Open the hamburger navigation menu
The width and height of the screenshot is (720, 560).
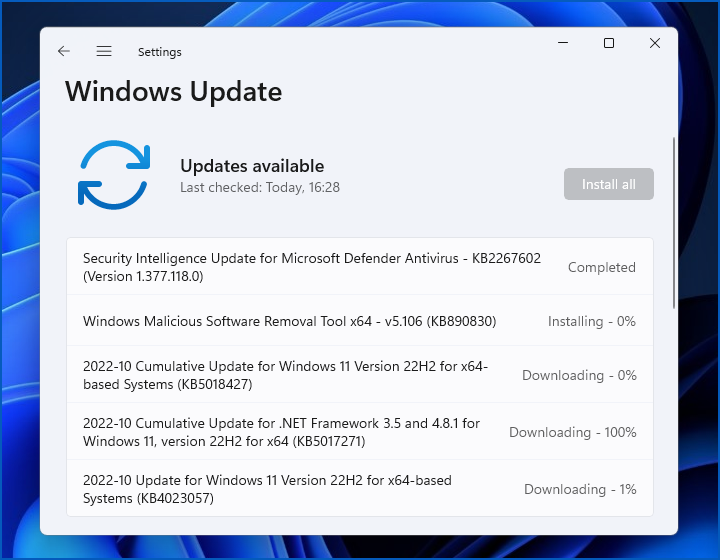tap(104, 51)
